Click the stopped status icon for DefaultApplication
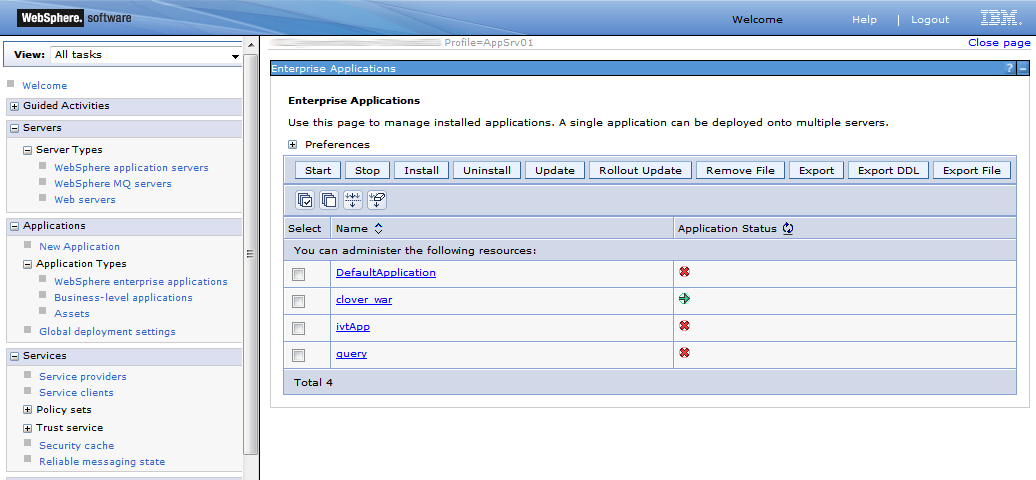This screenshot has height=480, width=1036. pos(684,272)
